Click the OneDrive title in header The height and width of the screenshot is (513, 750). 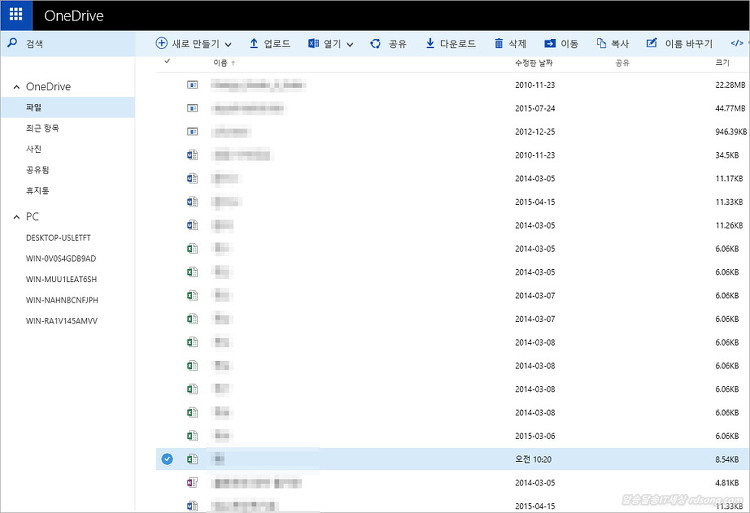tap(74, 16)
